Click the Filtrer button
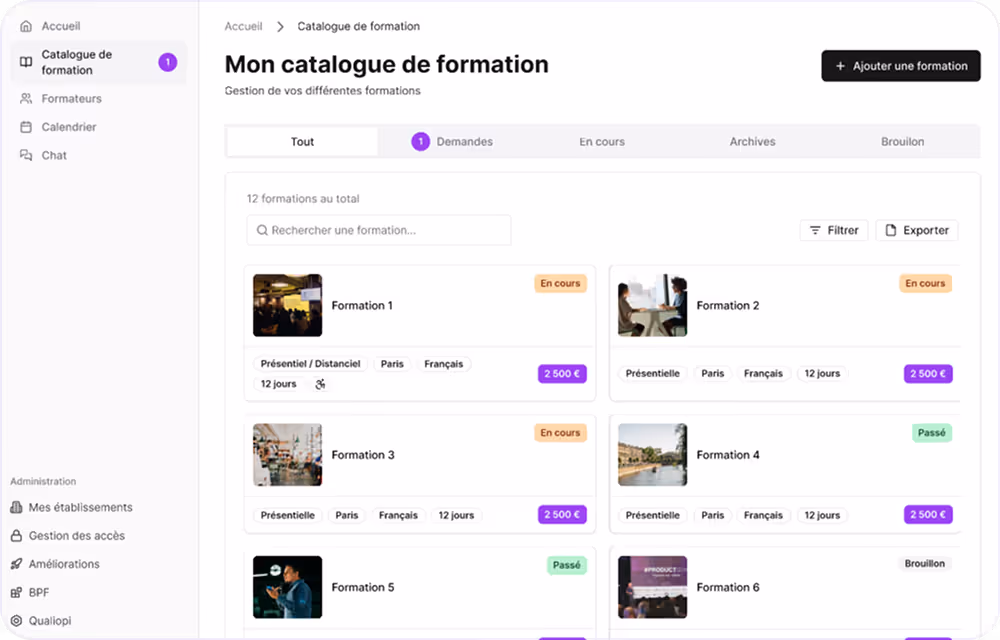The image size is (1000, 640). pos(834,230)
